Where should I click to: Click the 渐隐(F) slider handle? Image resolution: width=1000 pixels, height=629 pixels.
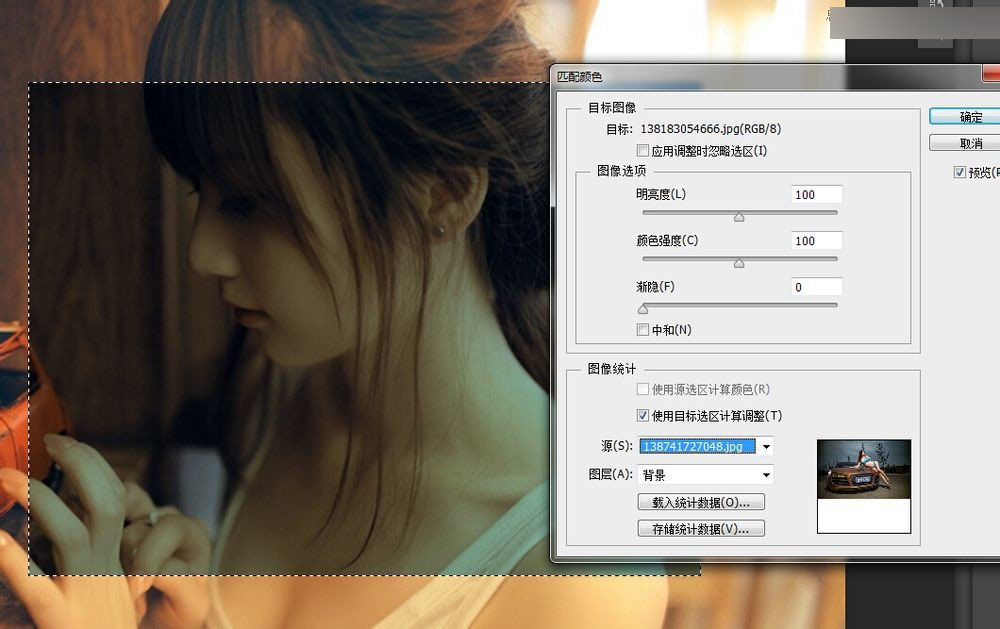point(643,309)
